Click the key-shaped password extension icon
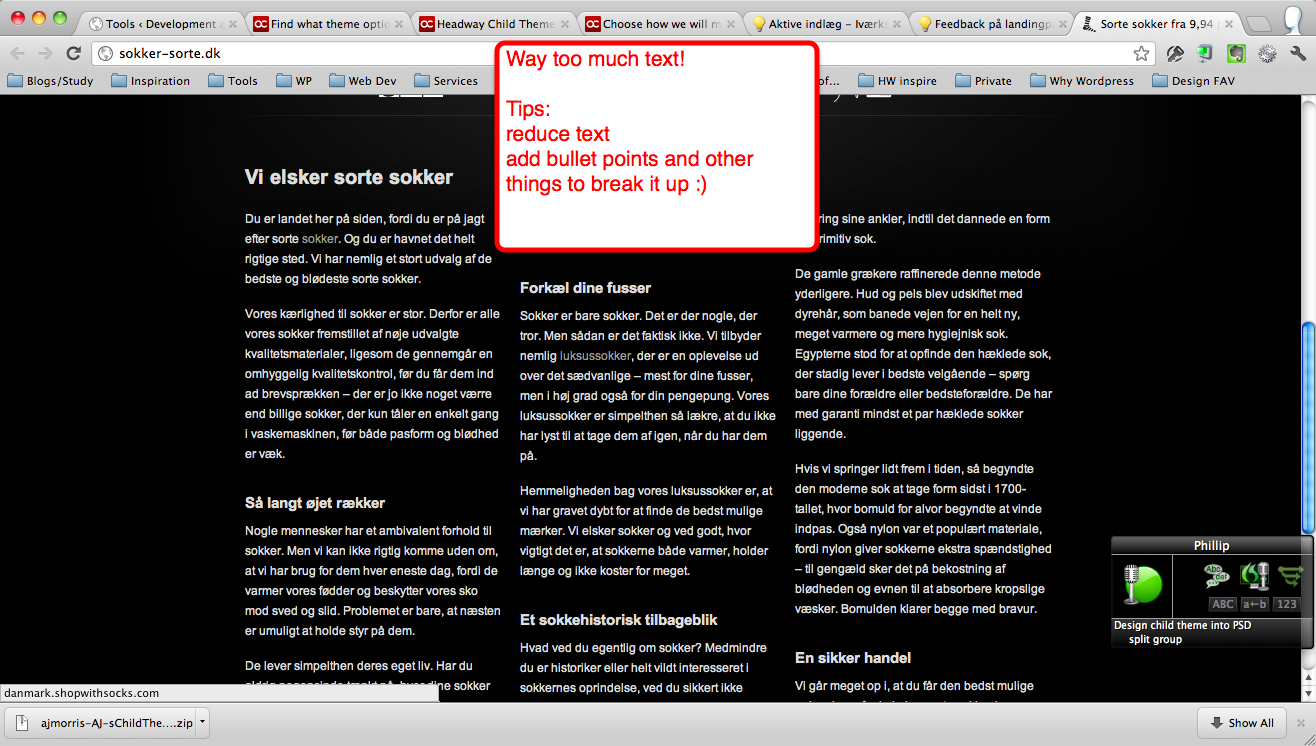 point(1175,54)
